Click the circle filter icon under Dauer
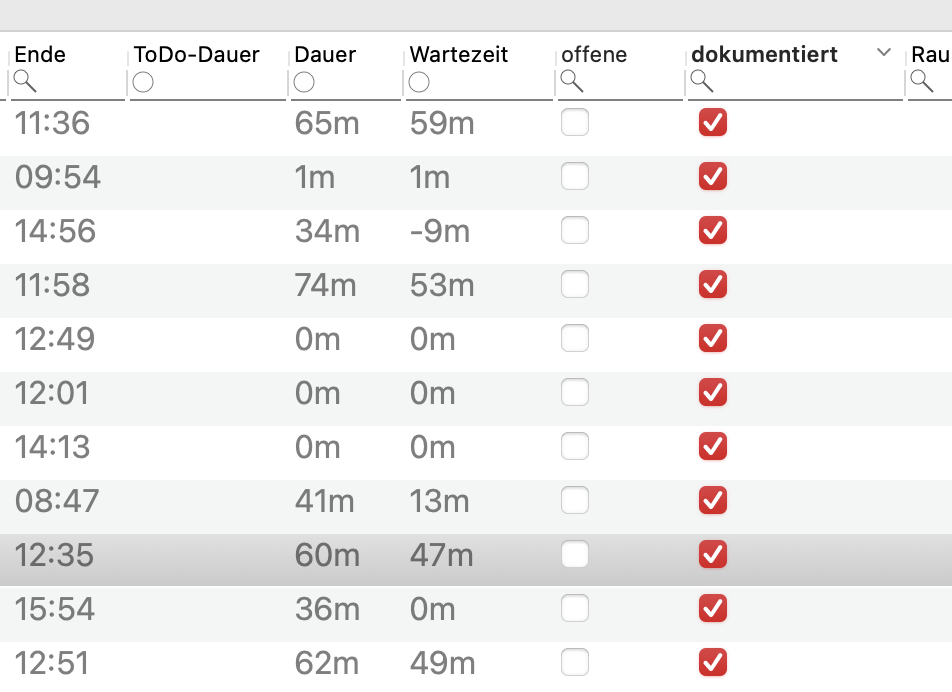 coord(304,82)
